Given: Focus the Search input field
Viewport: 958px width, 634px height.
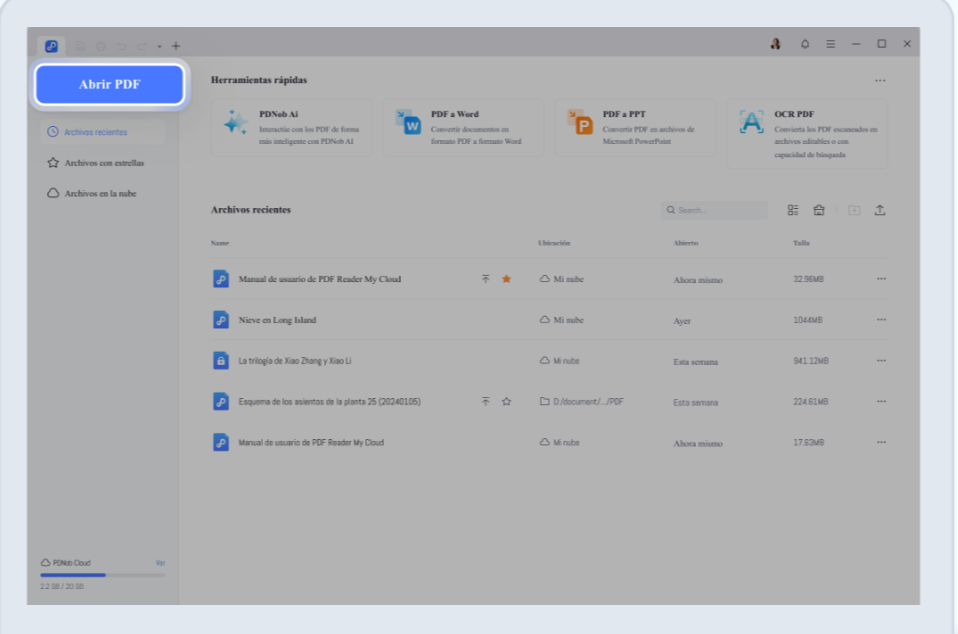Looking at the screenshot, I should [x=714, y=210].
